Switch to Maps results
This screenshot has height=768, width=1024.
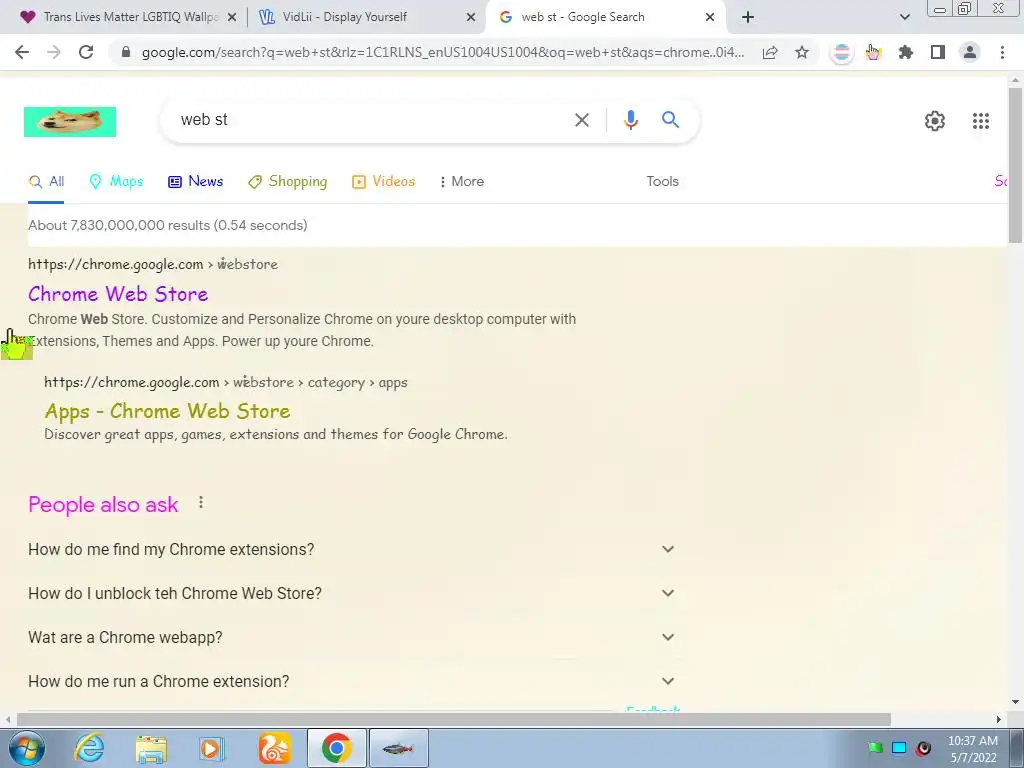tap(116, 182)
